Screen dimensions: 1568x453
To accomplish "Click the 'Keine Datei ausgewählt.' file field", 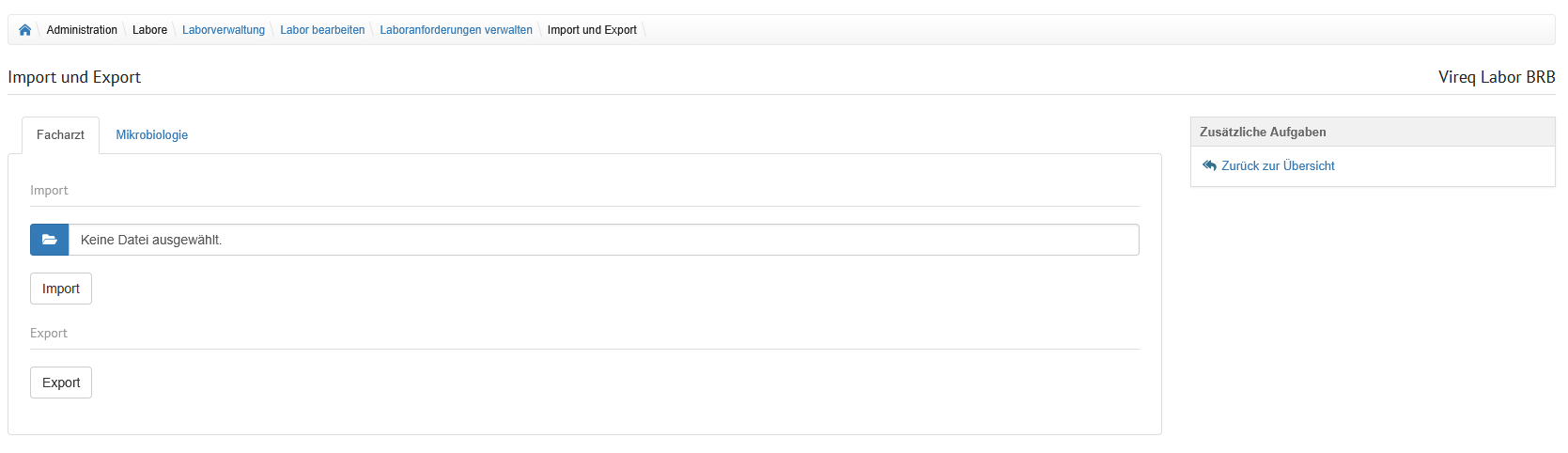I will tap(603, 240).
